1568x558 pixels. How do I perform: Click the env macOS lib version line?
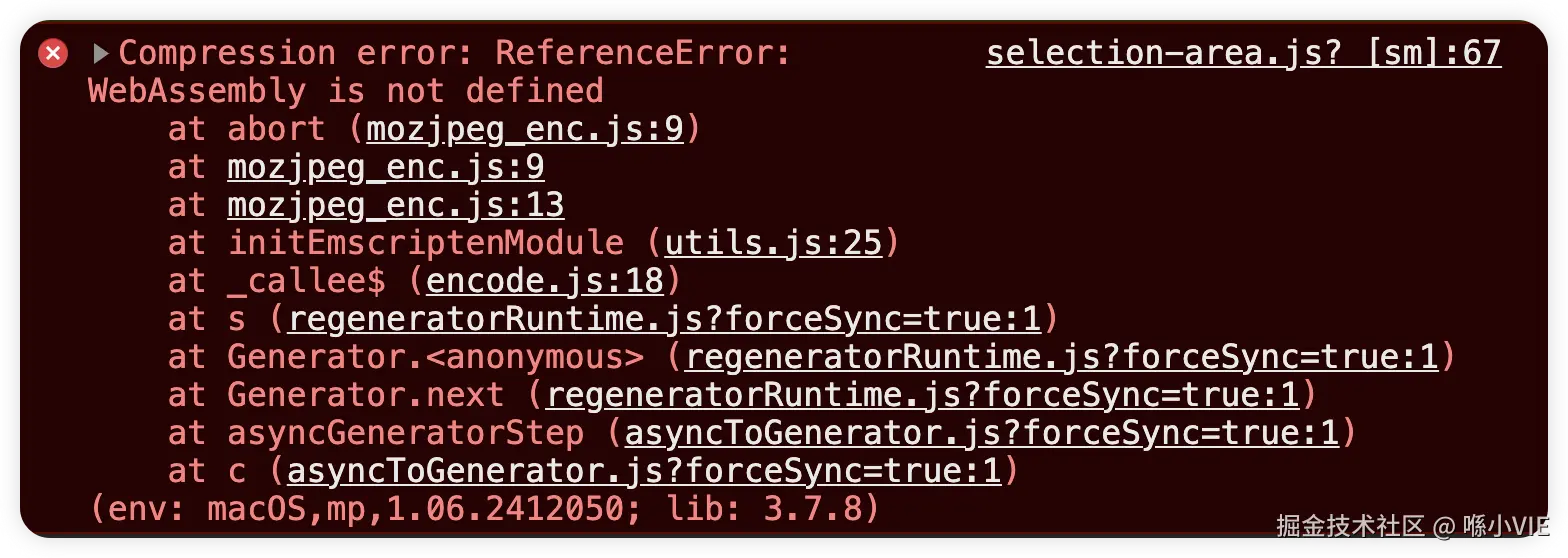pos(485,509)
